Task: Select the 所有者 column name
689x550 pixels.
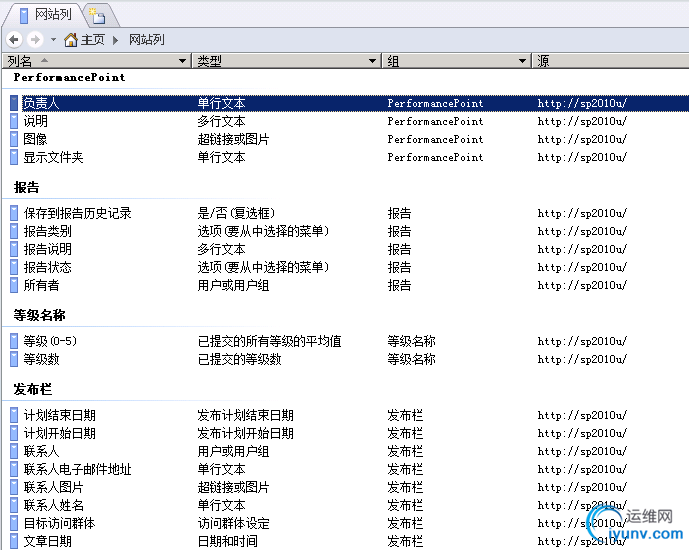Action: pyautogui.click(x=41, y=285)
